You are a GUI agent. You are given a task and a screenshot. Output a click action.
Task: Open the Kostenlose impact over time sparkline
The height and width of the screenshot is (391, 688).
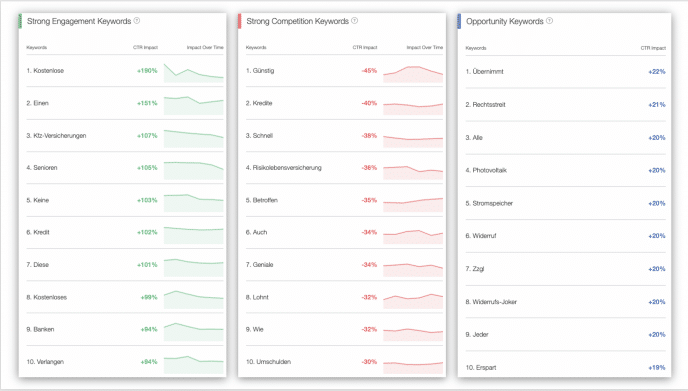point(194,72)
